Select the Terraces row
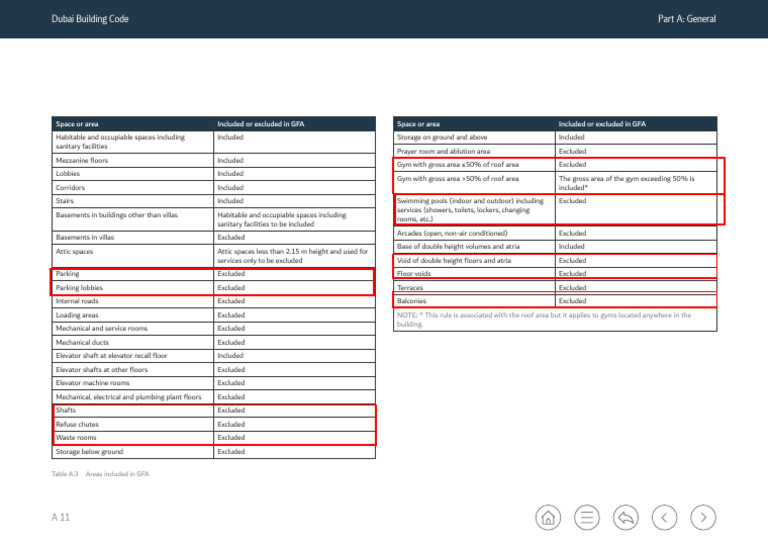 [x=555, y=287]
